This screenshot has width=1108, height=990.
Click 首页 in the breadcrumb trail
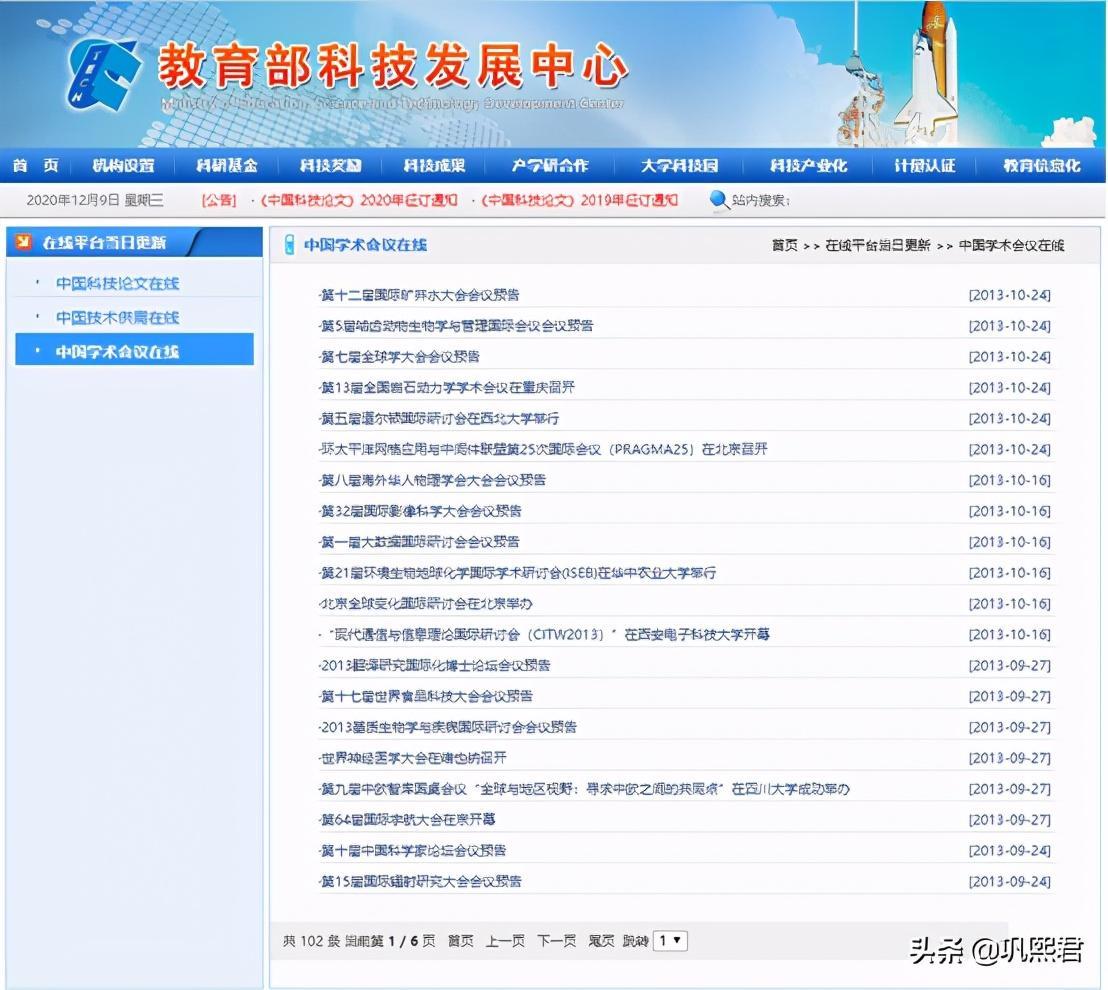[784, 245]
